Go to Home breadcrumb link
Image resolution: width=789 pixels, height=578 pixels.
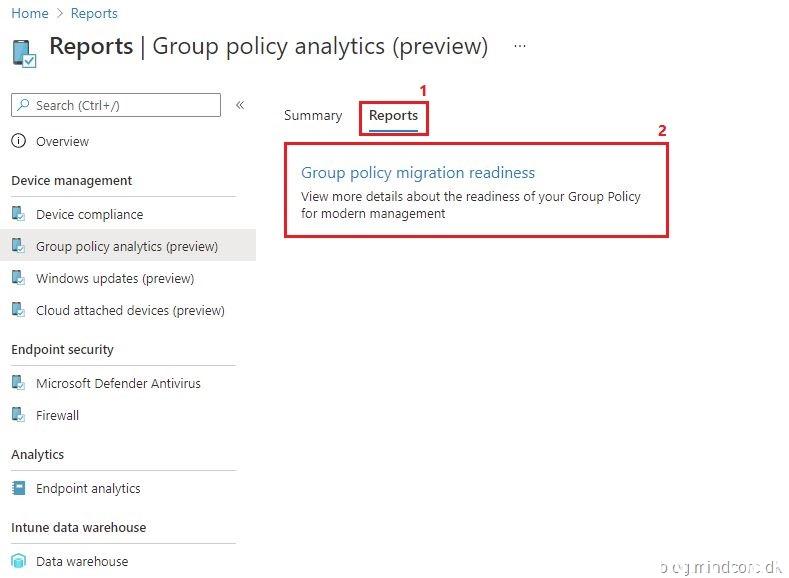pos(29,13)
